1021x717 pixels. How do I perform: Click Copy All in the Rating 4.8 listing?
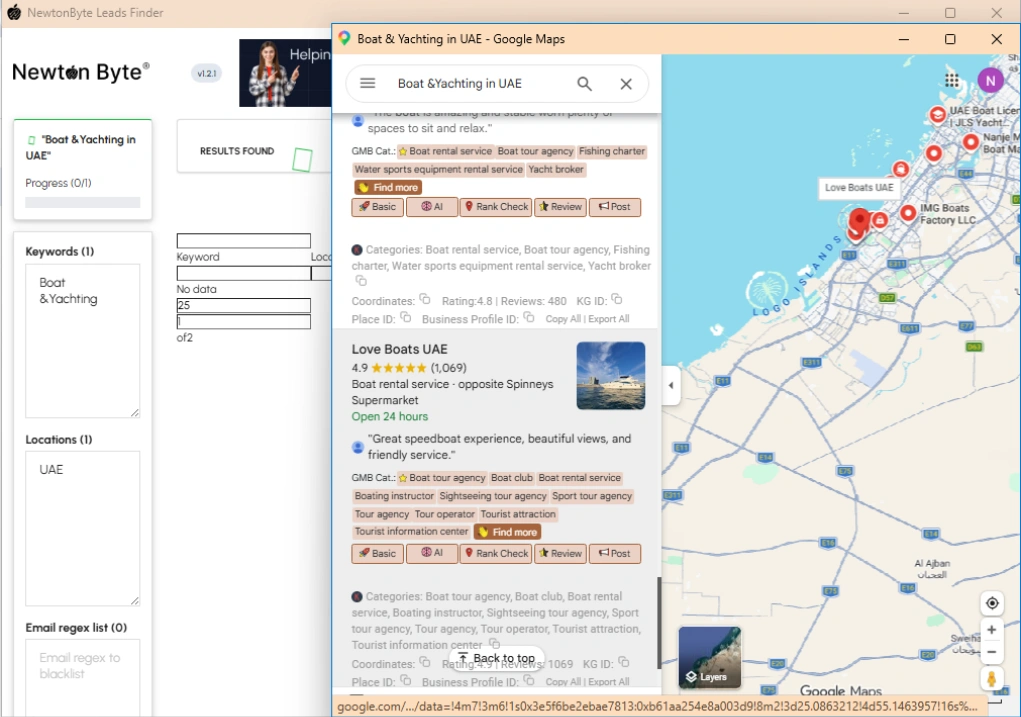(x=563, y=319)
